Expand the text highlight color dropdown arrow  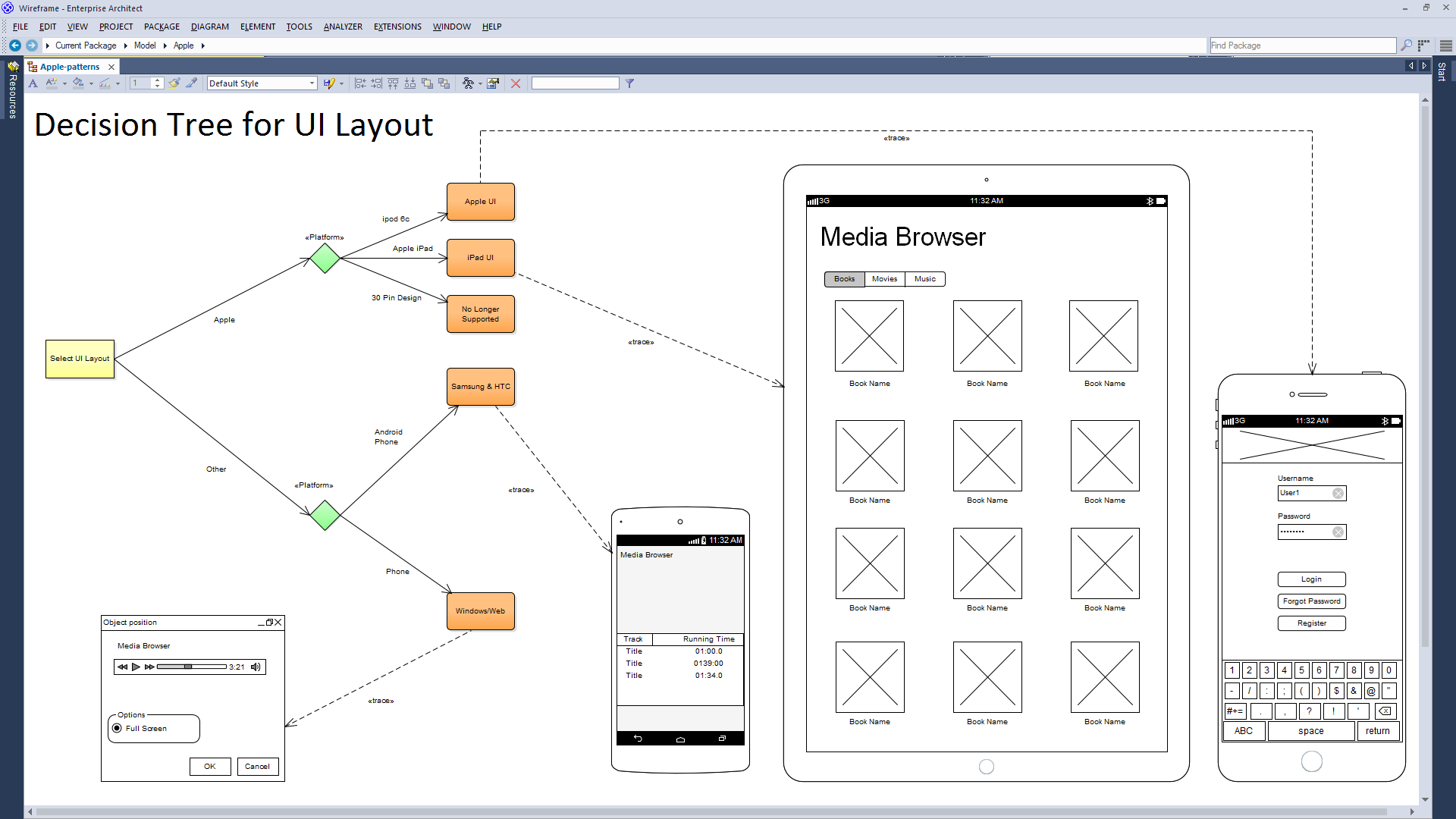point(64,83)
